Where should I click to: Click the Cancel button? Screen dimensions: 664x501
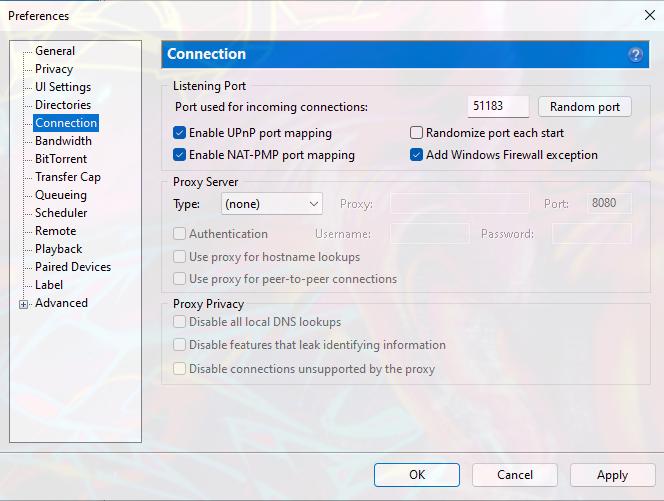coord(515,475)
